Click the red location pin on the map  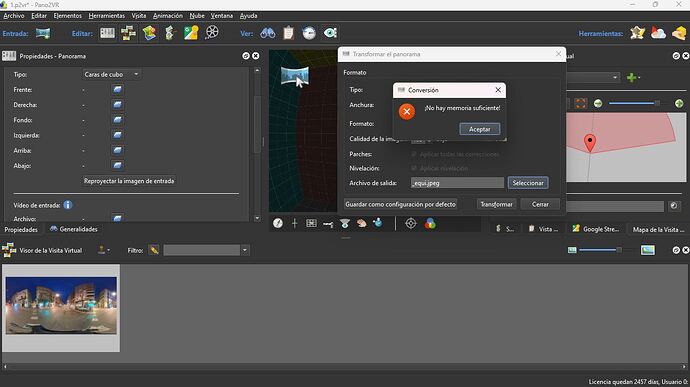(590, 143)
